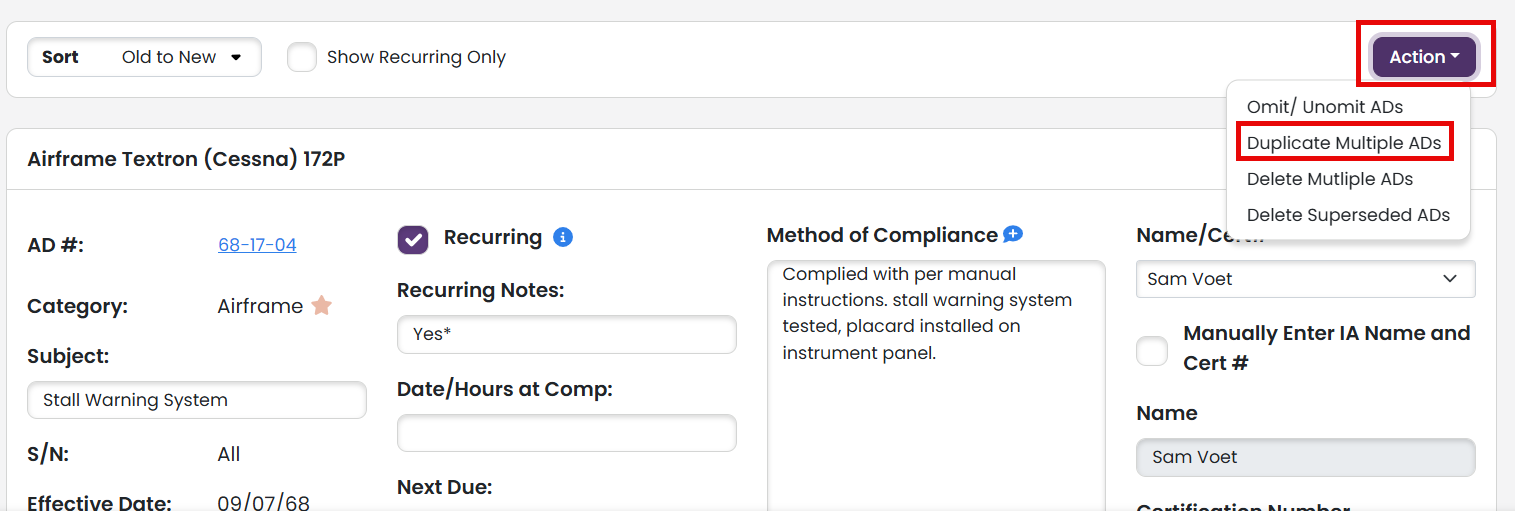Select Delete Mutliple ADs option

pos(1330,179)
